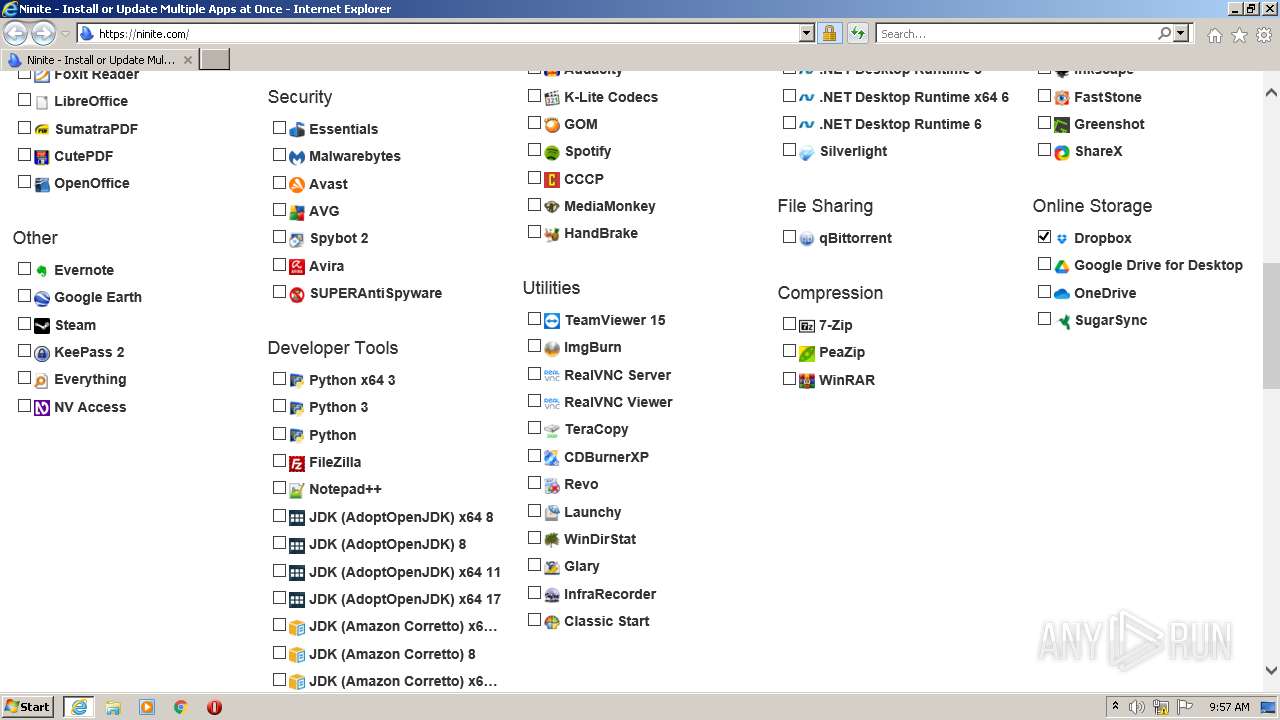Click the taskbar volume speaker icon
This screenshot has width=1280, height=720.
point(1137,707)
